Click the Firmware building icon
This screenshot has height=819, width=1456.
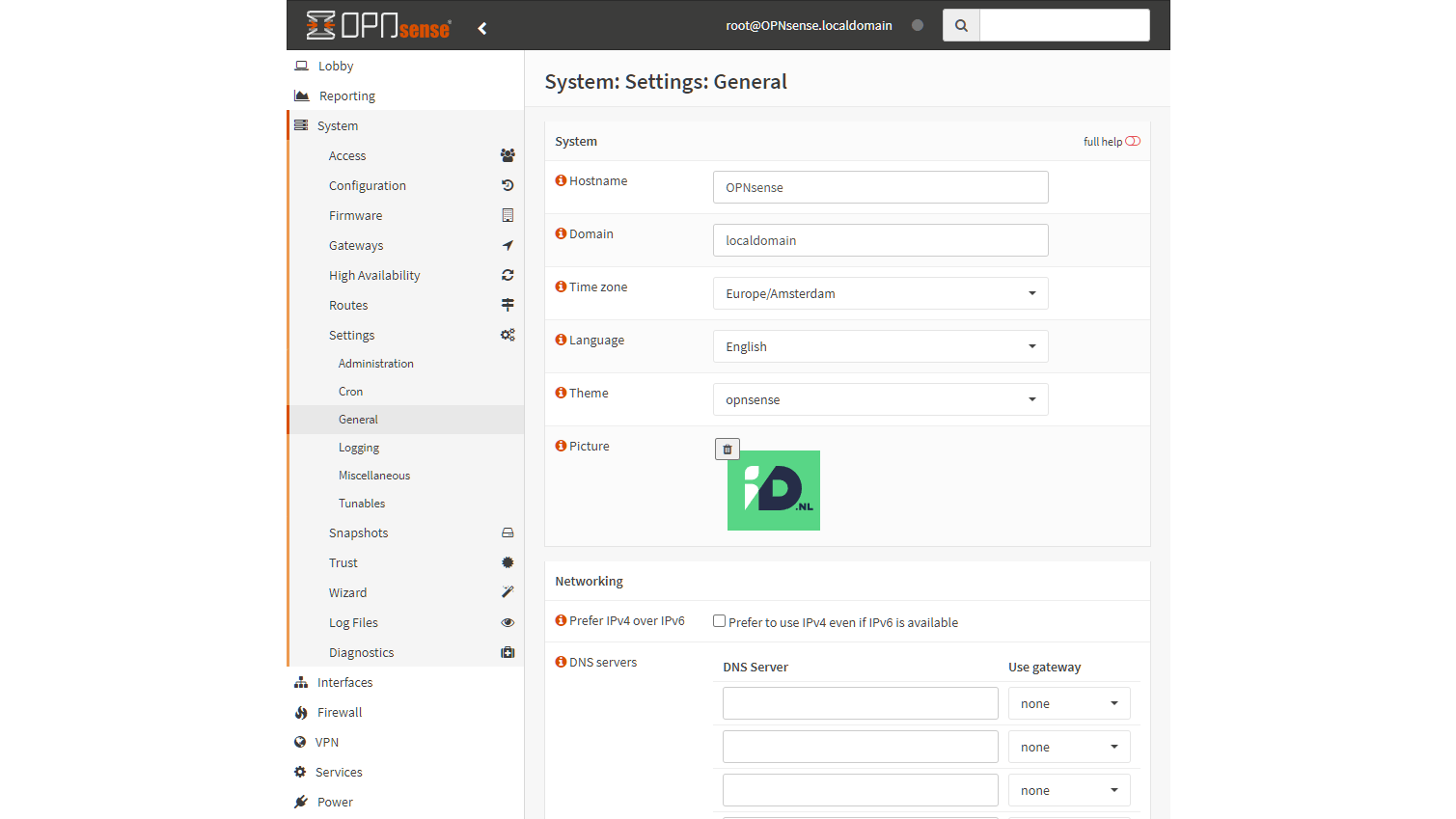(x=508, y=215)
